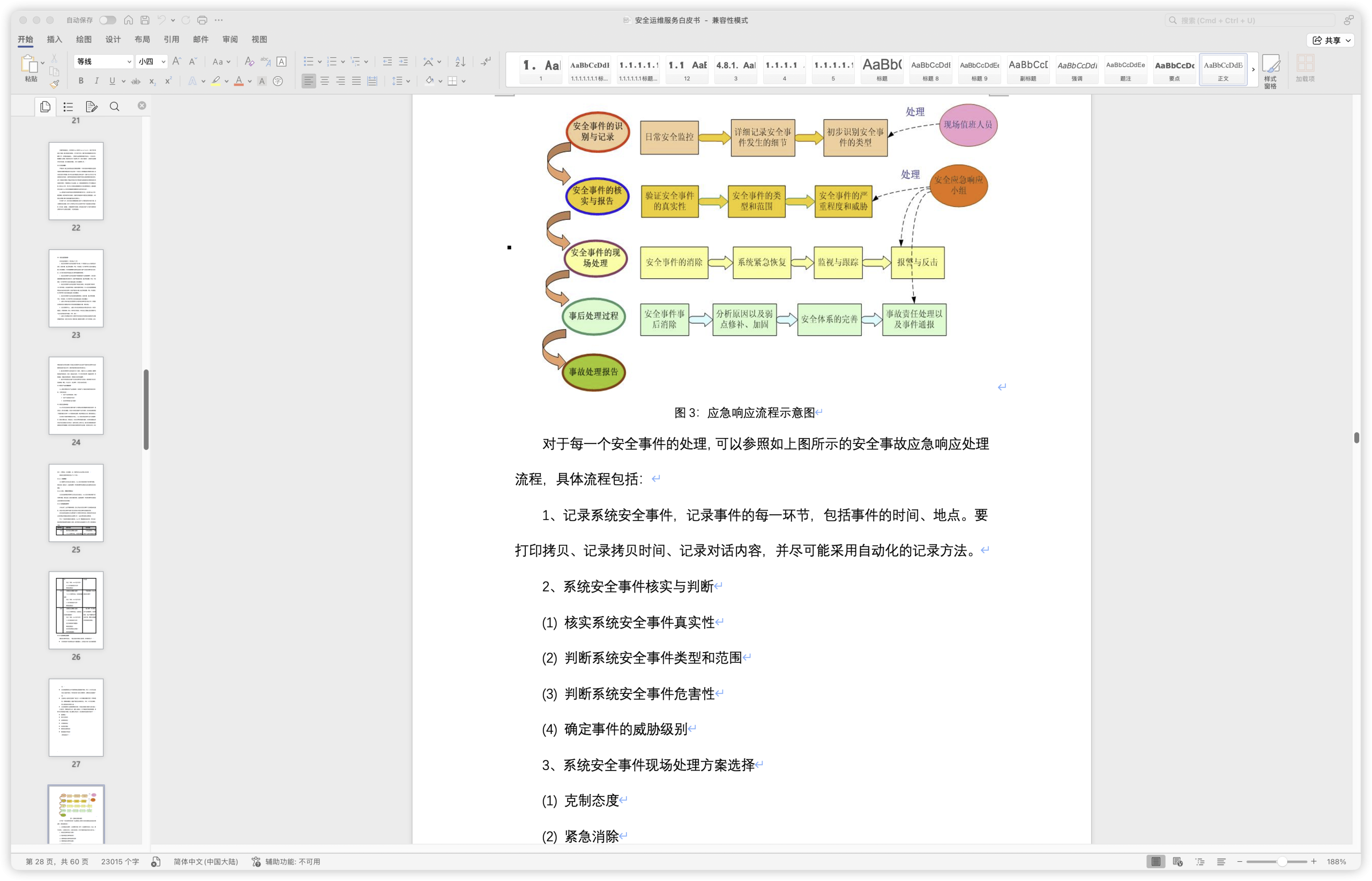Select page 24 thumbnail
Screen dimensions: 1372x881
[x=76, y=395]
